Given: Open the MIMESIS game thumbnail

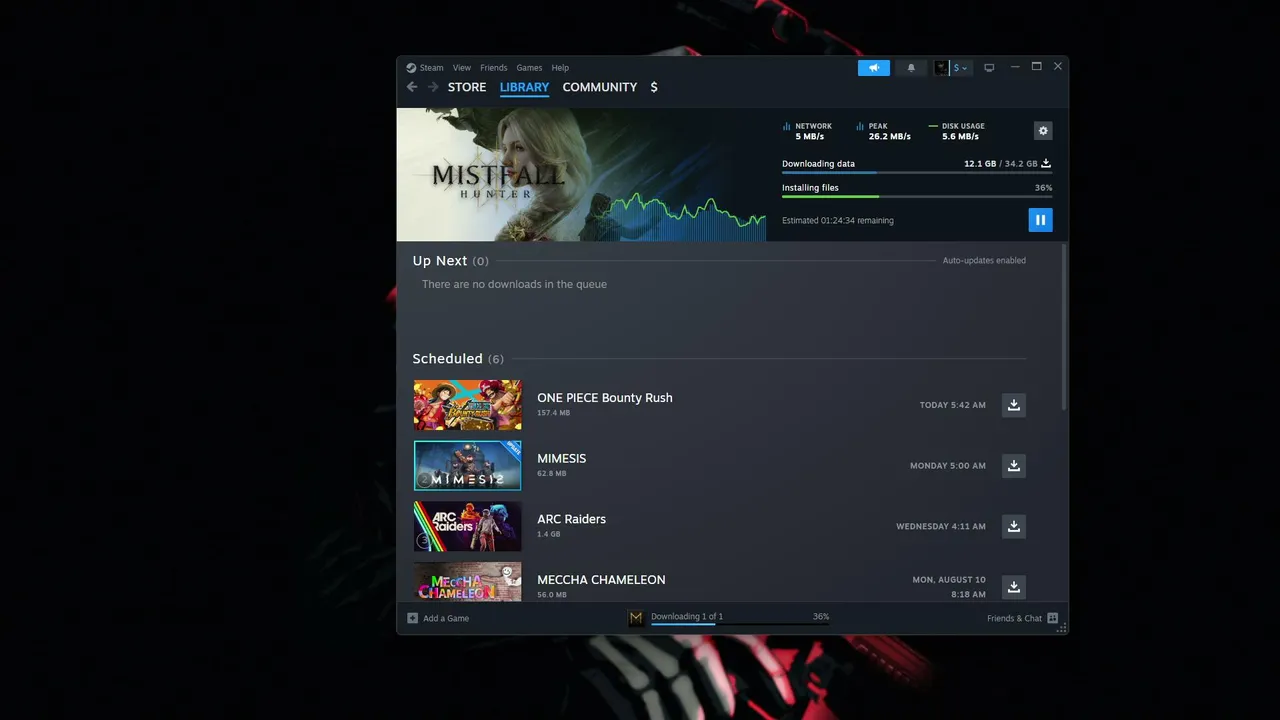Looking at the screenshot, I should pyautogui.click(x=467, y=466).
